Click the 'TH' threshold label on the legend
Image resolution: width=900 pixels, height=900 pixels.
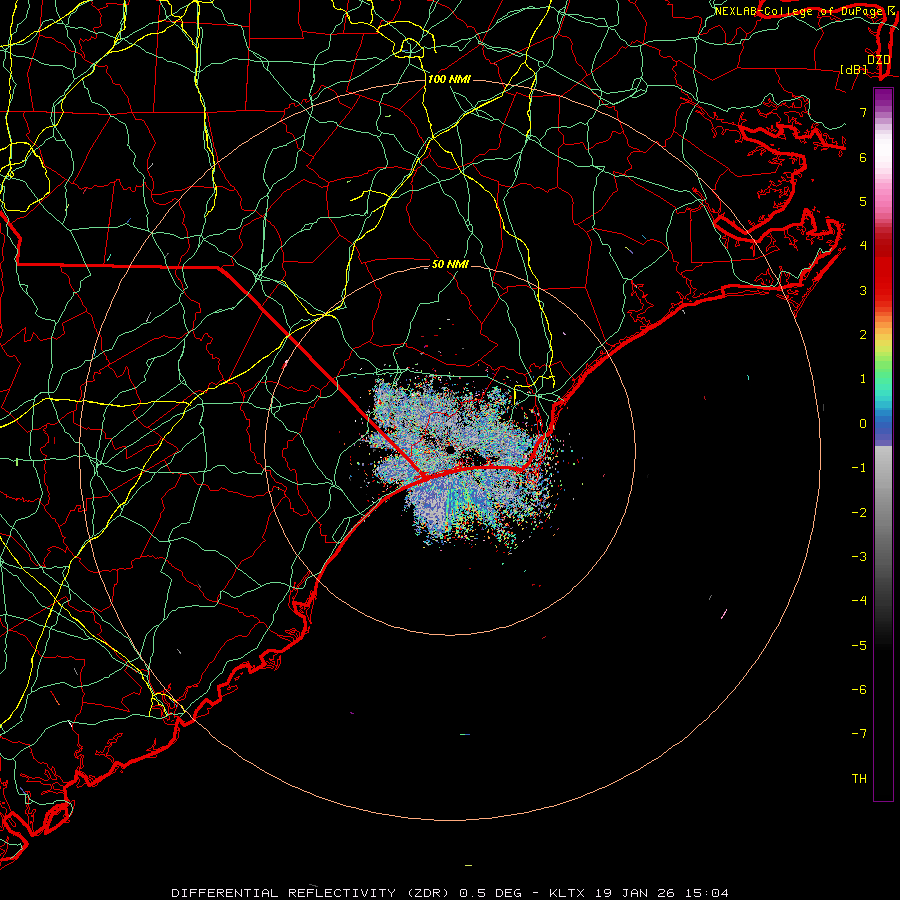[859, 779]
